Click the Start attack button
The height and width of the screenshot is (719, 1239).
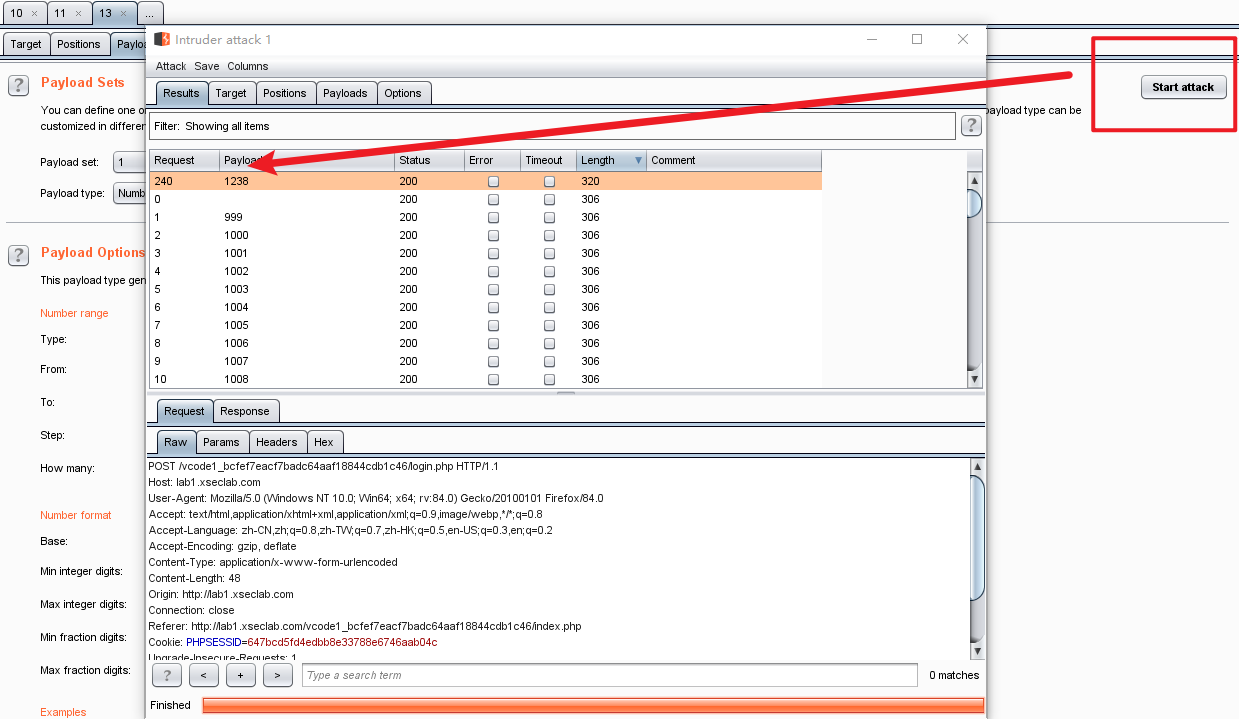pos(1183,87)
